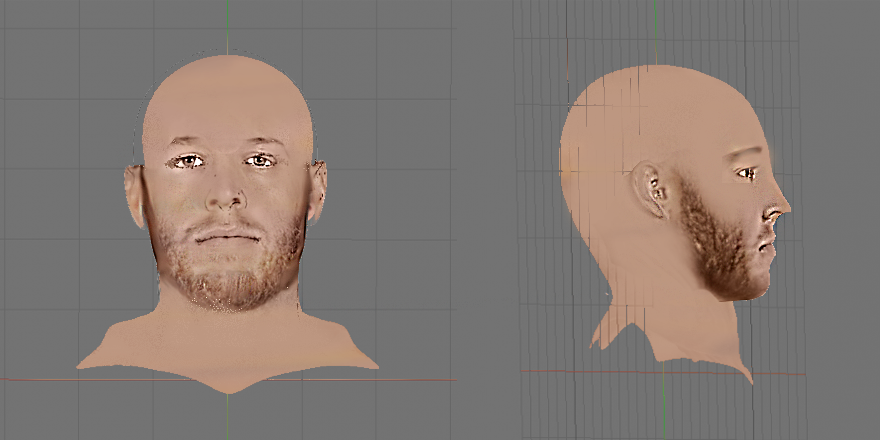Click the back of the skull in profile view

[580, 150]
